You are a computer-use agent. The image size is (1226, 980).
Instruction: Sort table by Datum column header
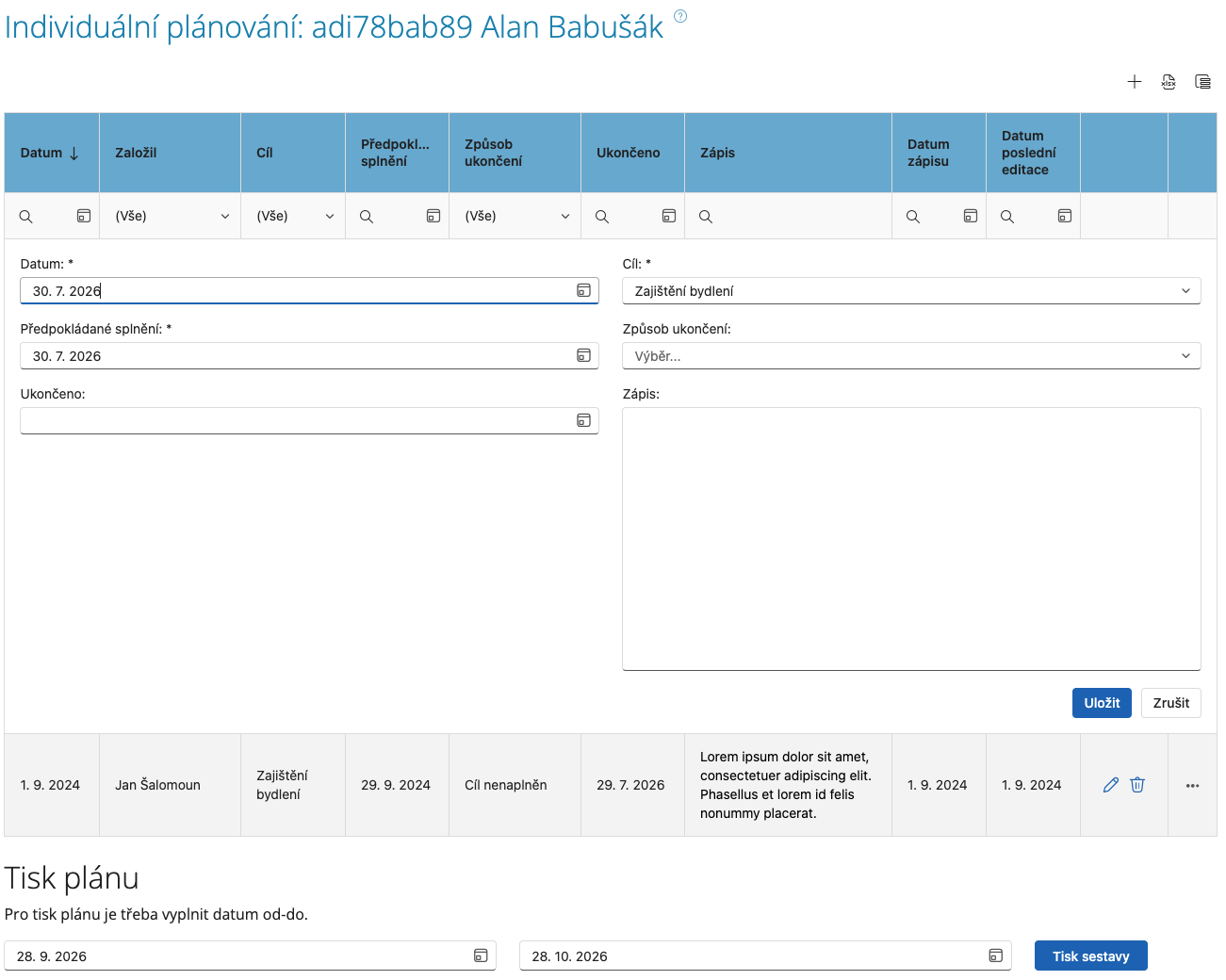[52, 153]
